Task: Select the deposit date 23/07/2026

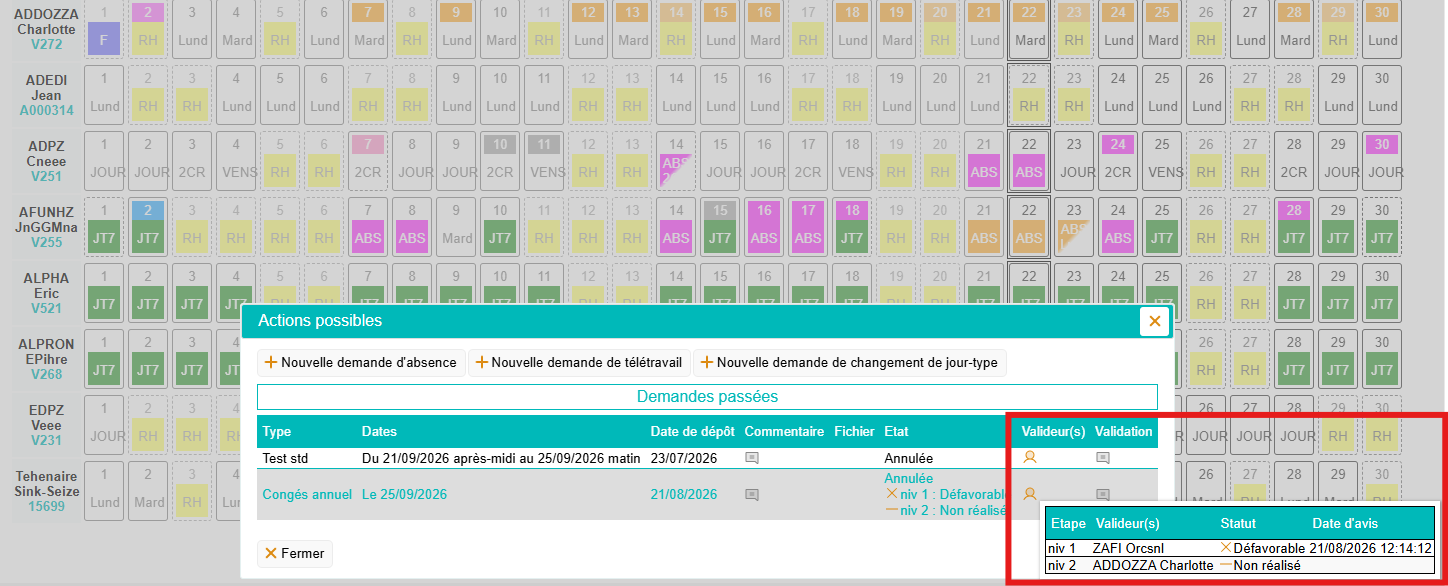Action: pos(684,458)
